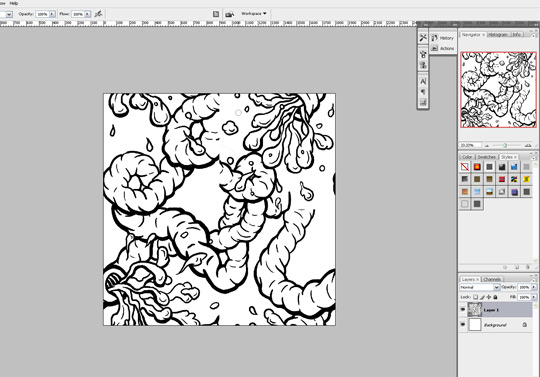Open the Clone Source panel icon
This screenshot has height=377, width=540.
coord(423,65)
